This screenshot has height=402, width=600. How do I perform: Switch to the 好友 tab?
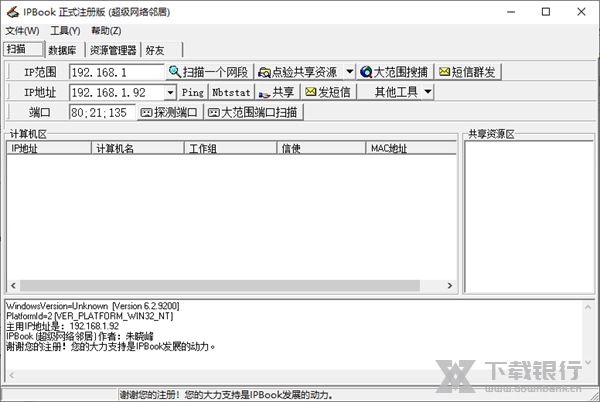point(162,50)
